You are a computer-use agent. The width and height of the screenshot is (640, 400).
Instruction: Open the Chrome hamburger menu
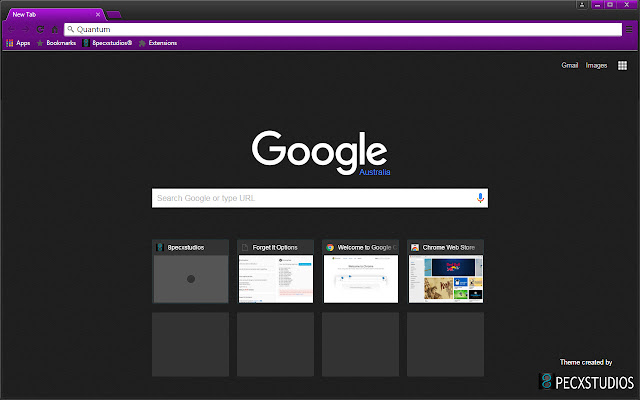pos(629,29)
